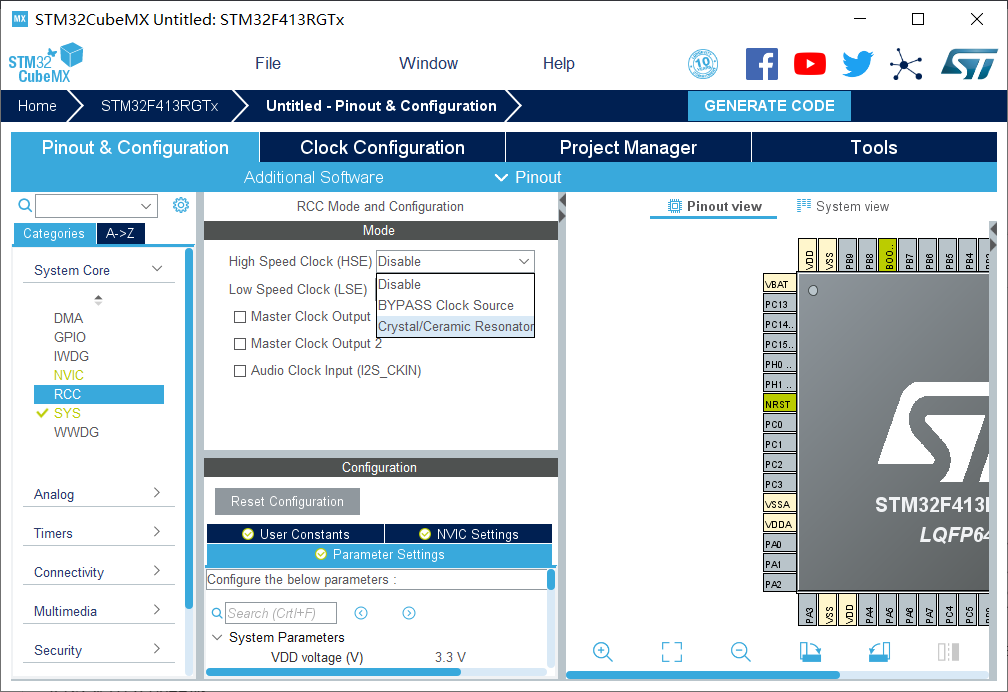1008x692 pixels.
Task: Go to previous parameter search result
Action: 361,613
